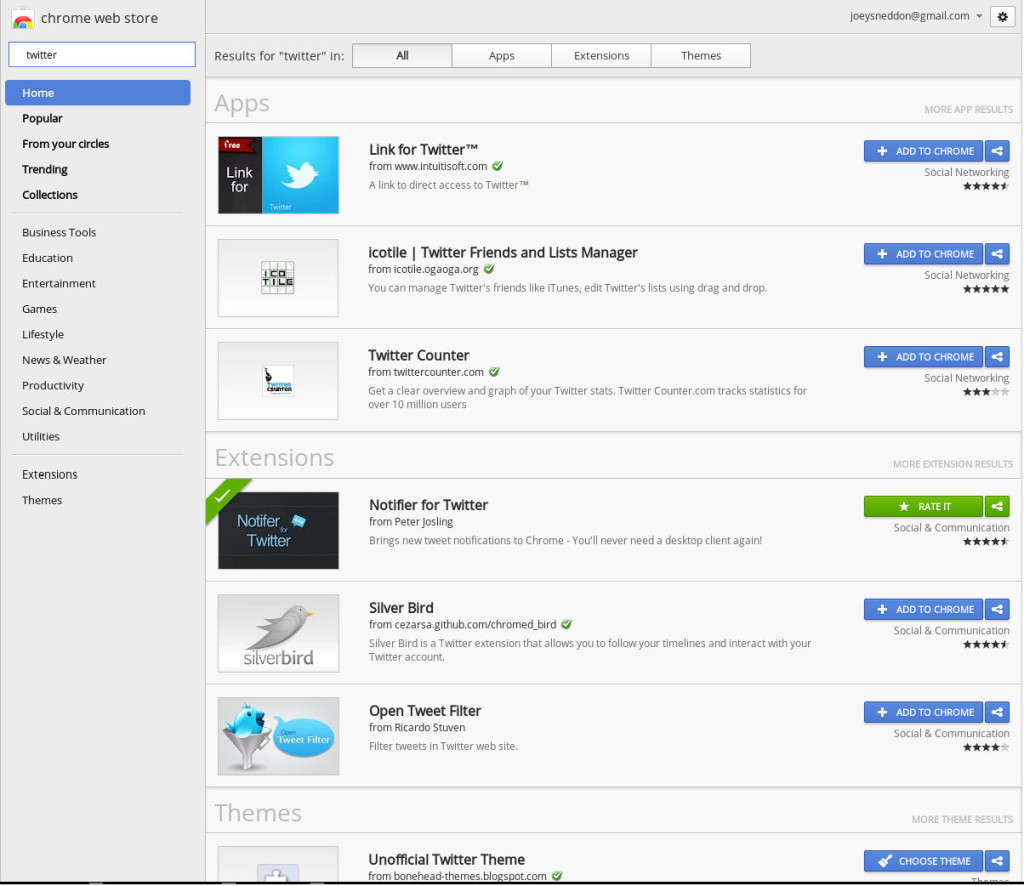Screen dimensions: 1024x886
Task: Browse the Utilities category
Action: [40, 436]
